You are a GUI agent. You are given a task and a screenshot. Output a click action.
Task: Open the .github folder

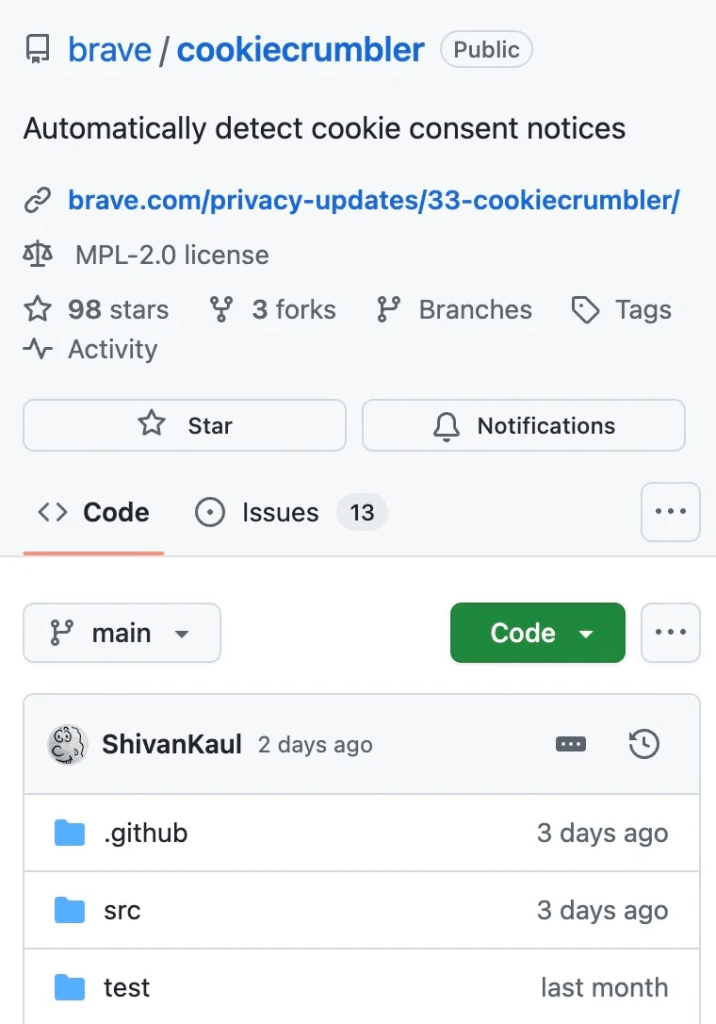pos(145,833)
